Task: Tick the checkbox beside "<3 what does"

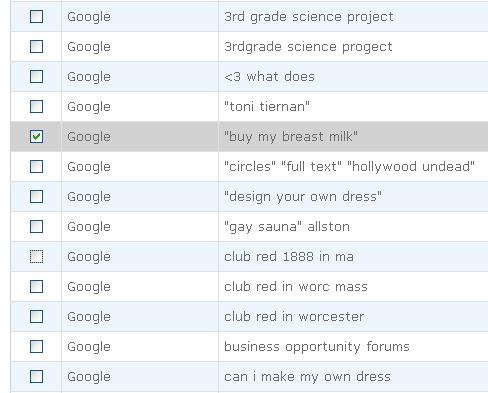Action: 36,76
